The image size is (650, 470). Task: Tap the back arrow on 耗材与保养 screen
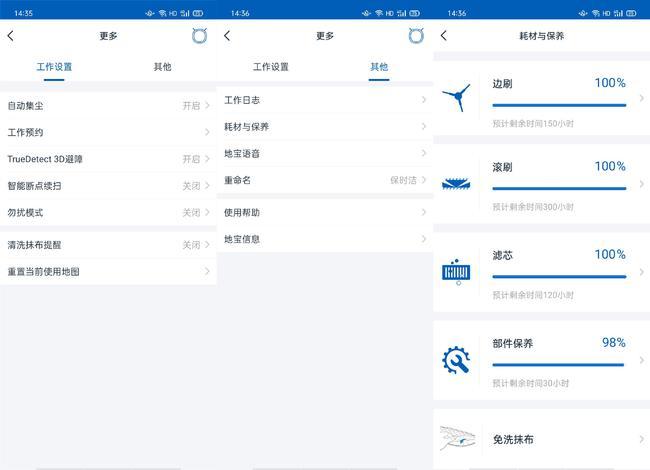coord(444,36)
